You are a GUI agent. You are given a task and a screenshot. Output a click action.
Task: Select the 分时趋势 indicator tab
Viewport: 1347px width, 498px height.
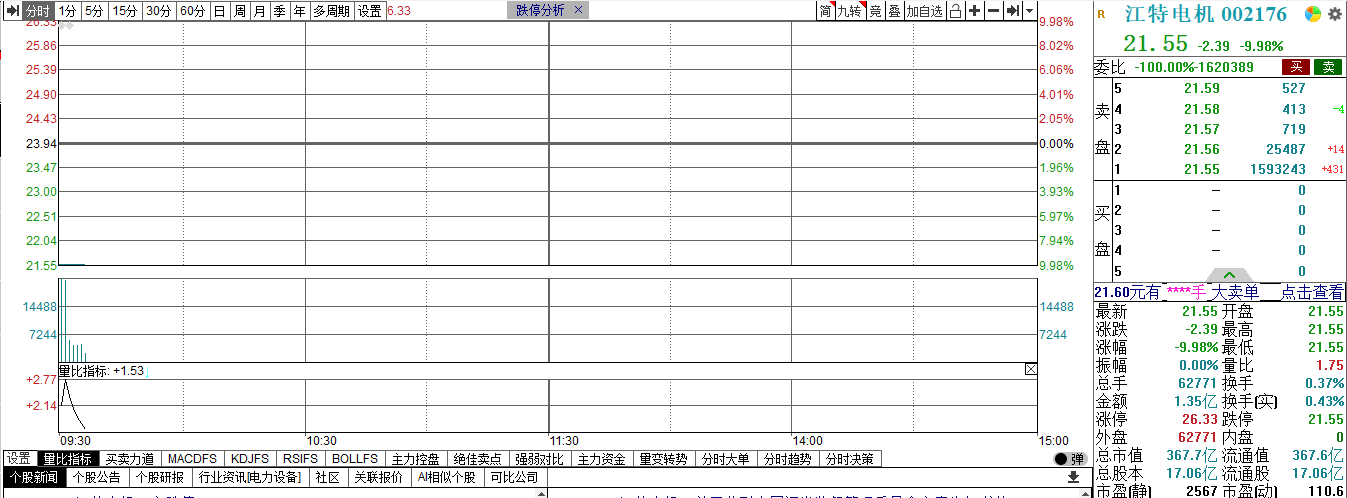click(787, 459)
